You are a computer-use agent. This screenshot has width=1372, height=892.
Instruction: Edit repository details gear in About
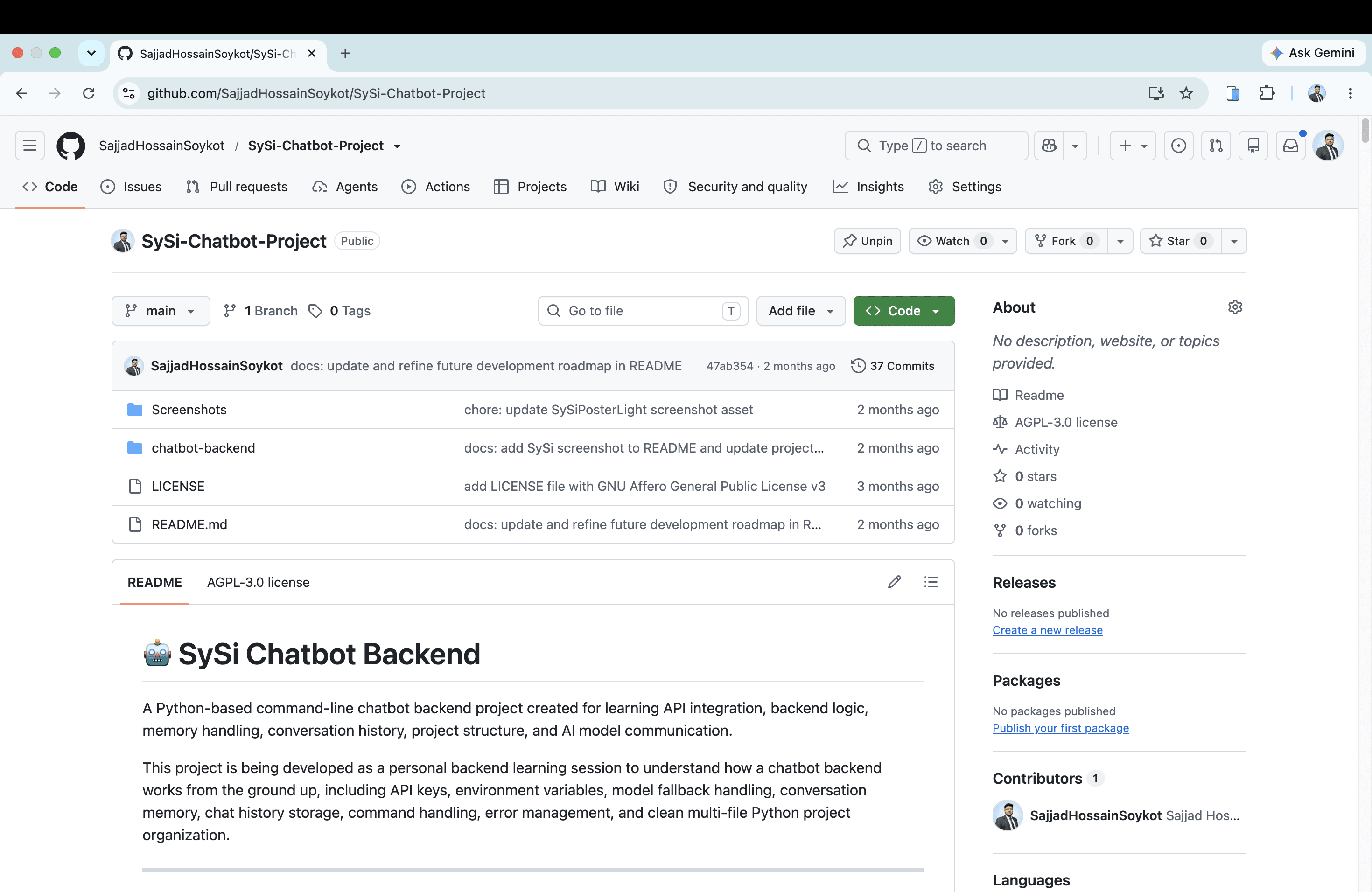click(1235, 307)
